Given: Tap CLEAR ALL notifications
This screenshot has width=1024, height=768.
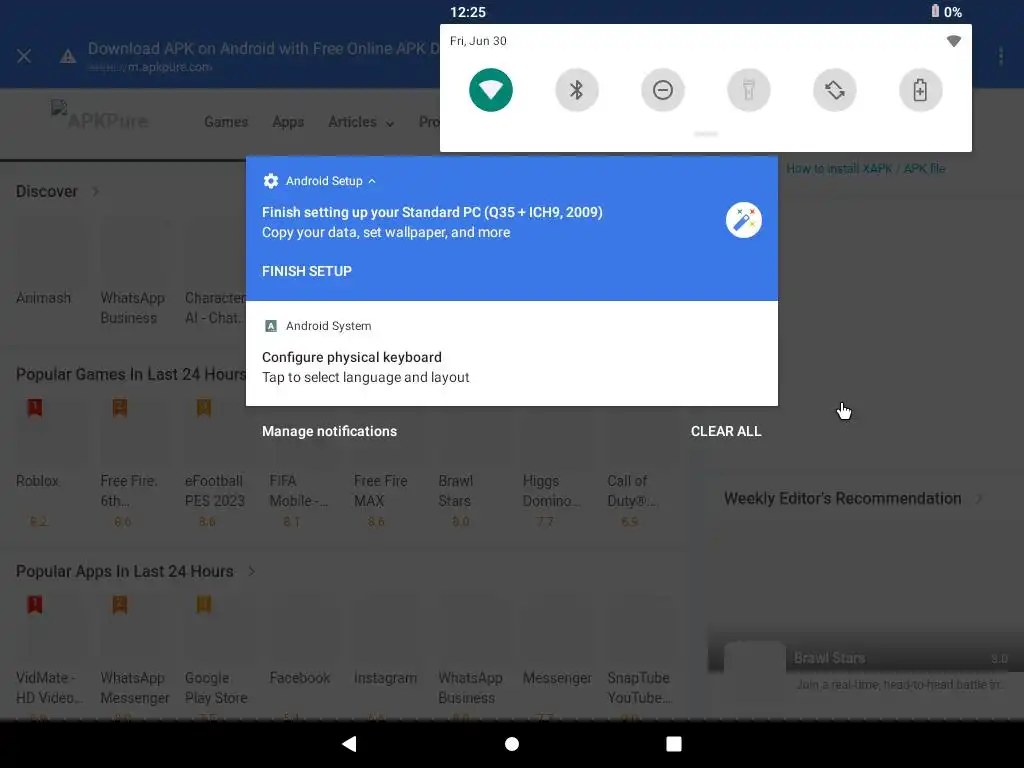Looking at the screenshot, I should 726,431.
